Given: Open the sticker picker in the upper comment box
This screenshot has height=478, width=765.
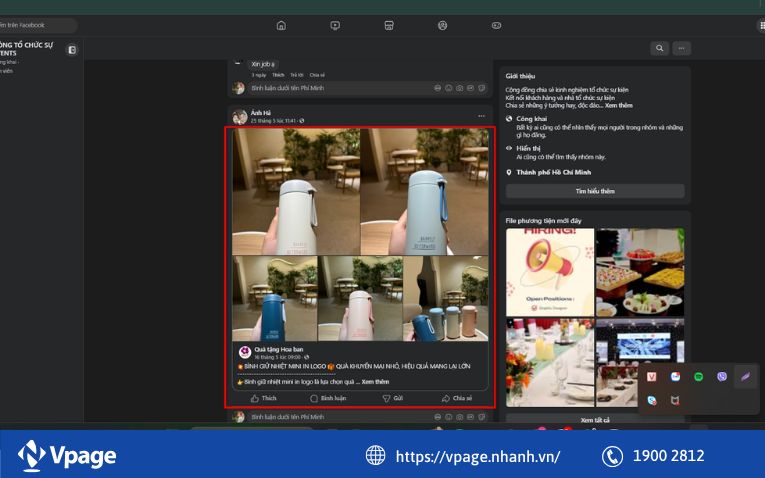Looking at the screenshot, I should point(482,88).
